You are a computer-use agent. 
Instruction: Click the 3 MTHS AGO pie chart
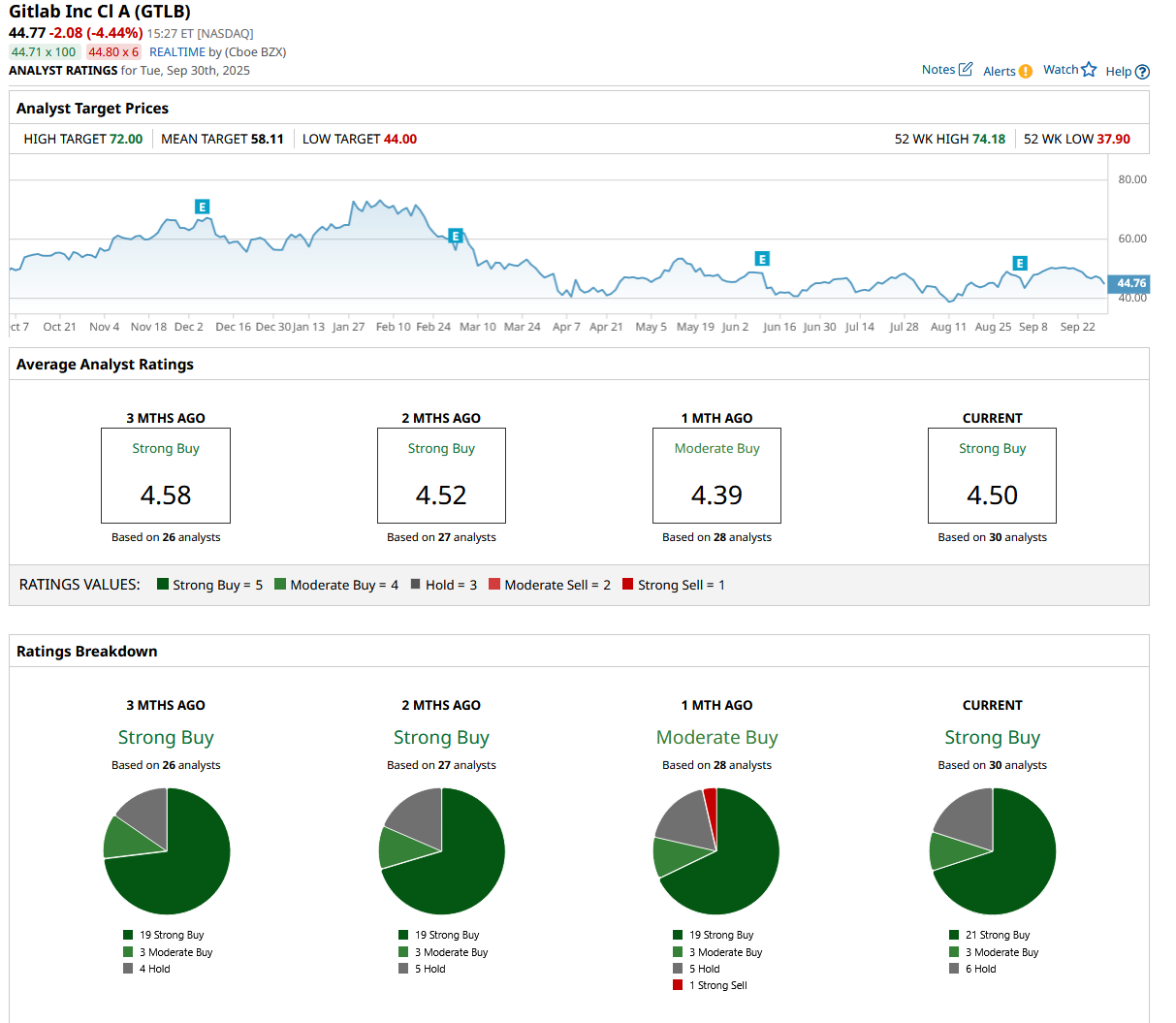click(167, 850)
